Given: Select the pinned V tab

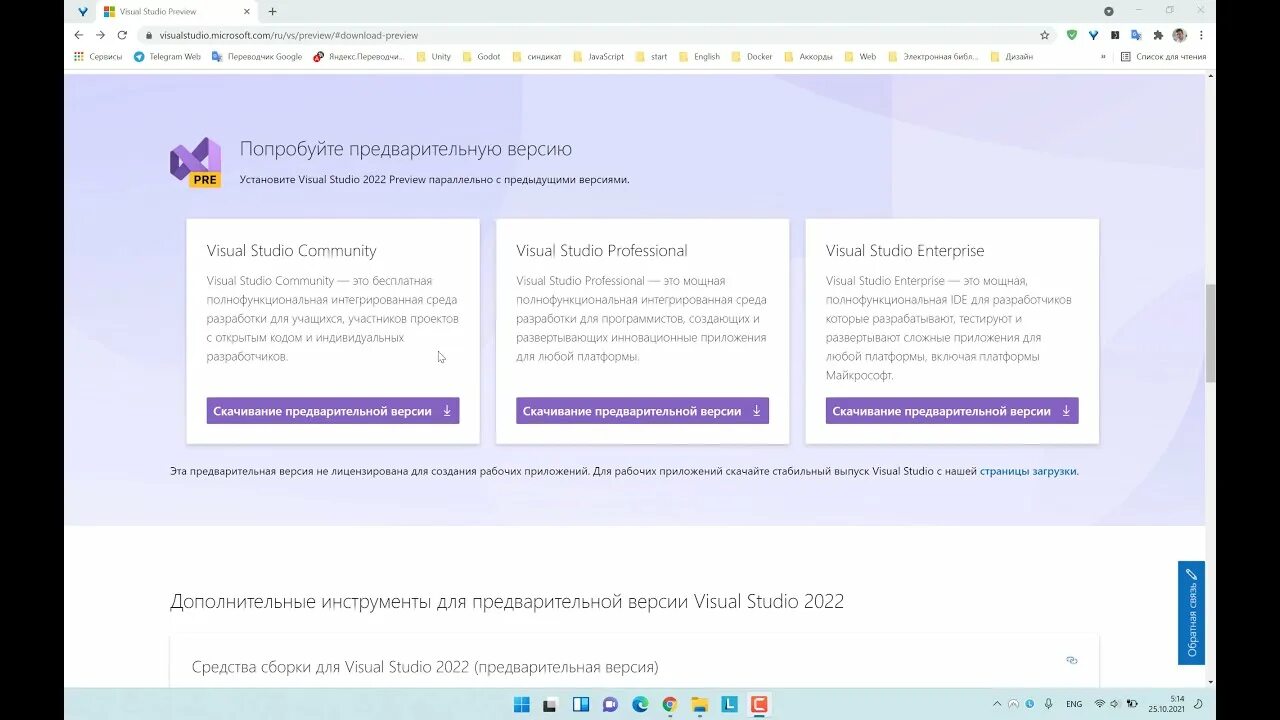Looking at the screenshot, I should click(82, 12).
